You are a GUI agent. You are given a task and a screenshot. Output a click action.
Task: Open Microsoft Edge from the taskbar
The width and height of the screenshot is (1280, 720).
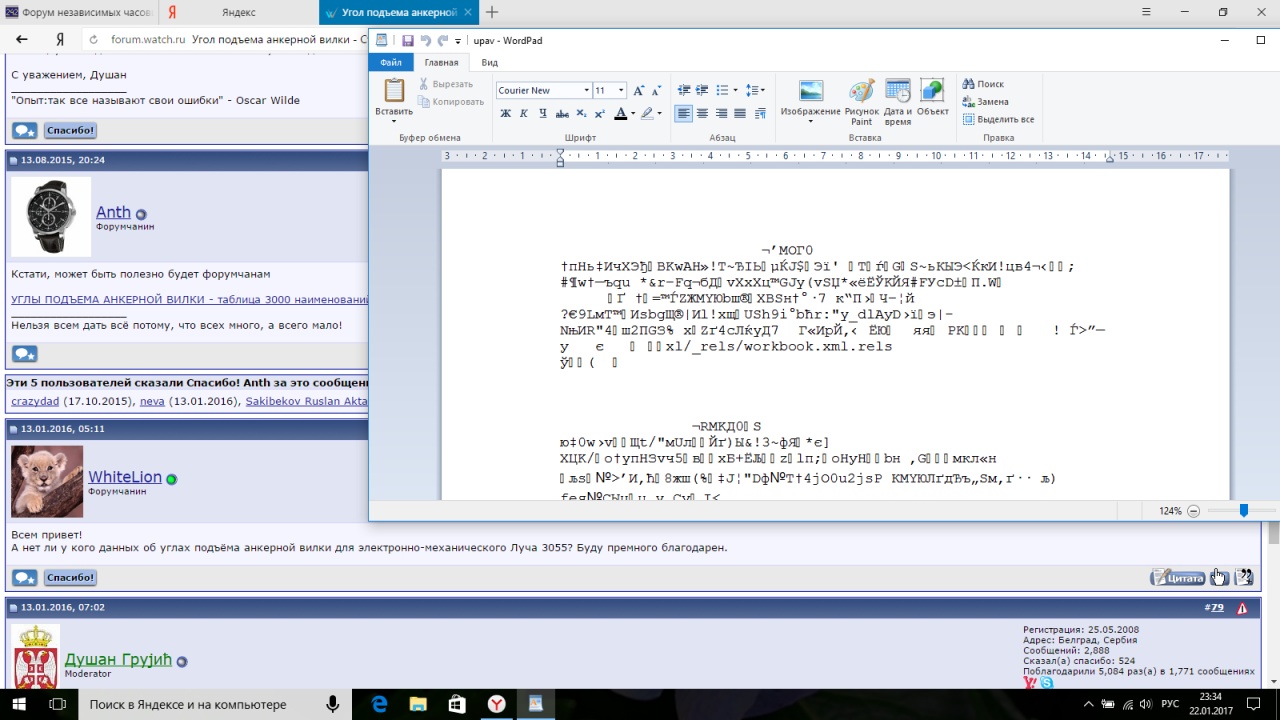(x=380, y=705)
